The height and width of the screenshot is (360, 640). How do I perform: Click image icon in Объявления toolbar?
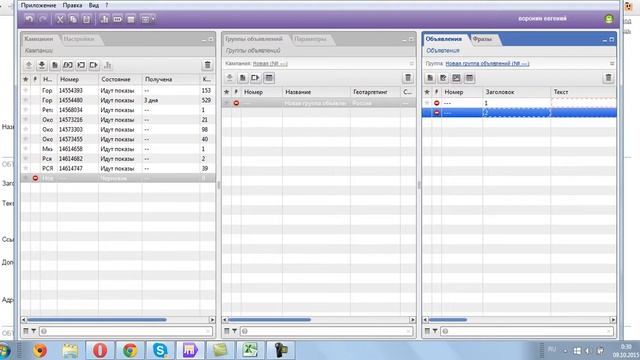(456, 78)
